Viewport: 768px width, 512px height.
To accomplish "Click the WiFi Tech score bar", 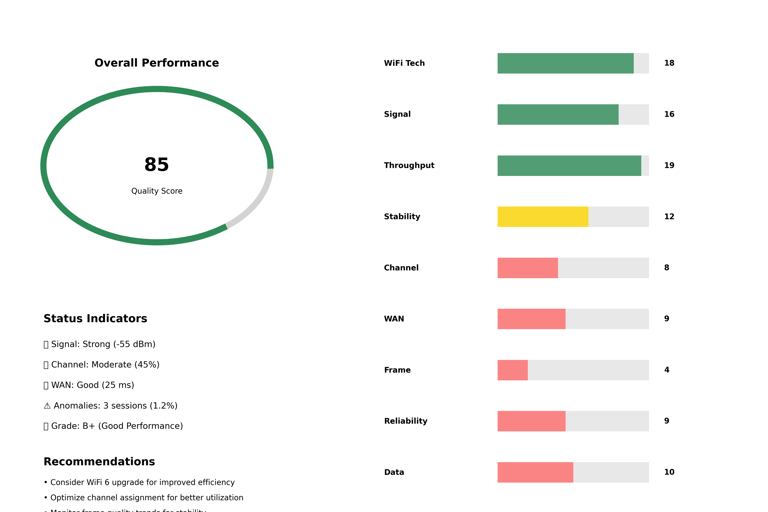I will pos(565,63).
